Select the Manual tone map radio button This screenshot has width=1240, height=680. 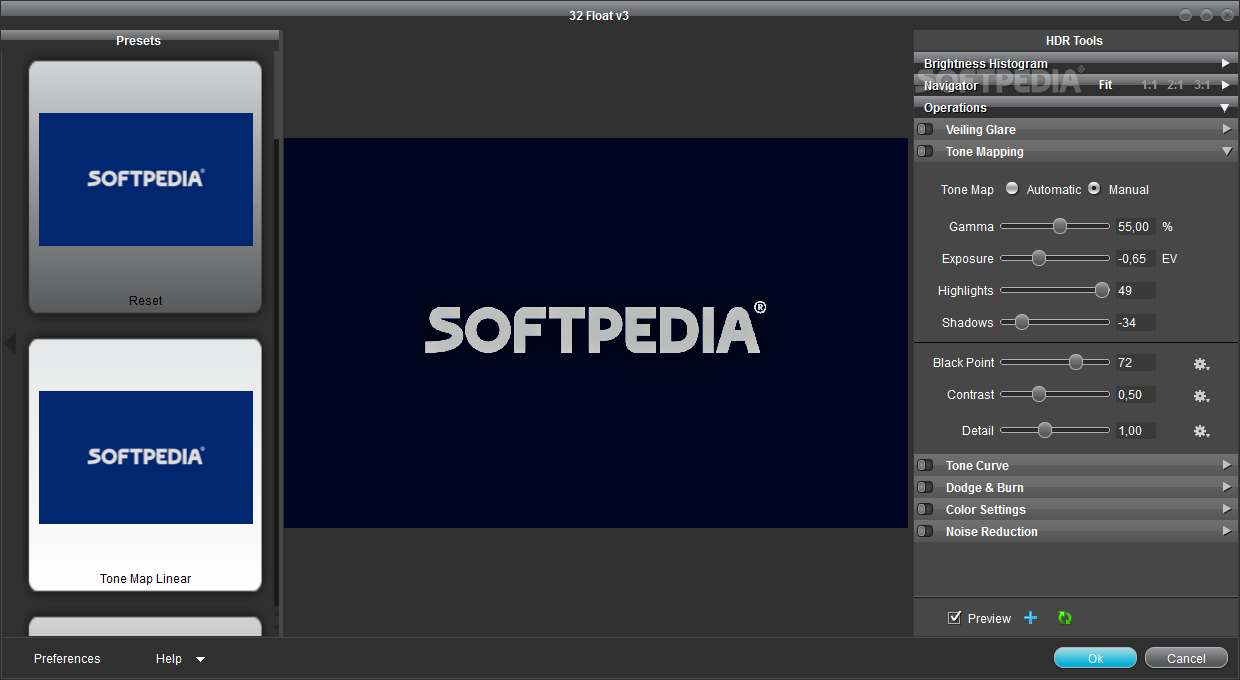[x=1094, y=188]
